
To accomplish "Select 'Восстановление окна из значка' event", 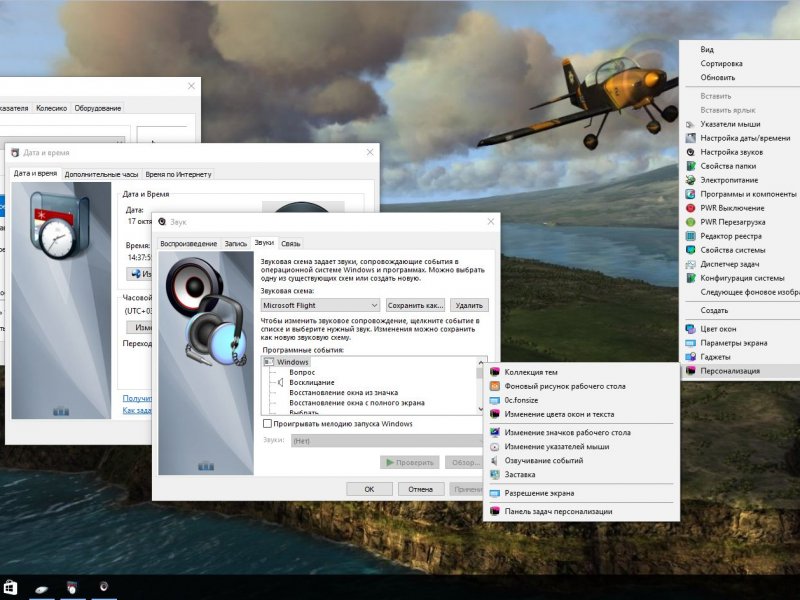I will click(343, 393).
